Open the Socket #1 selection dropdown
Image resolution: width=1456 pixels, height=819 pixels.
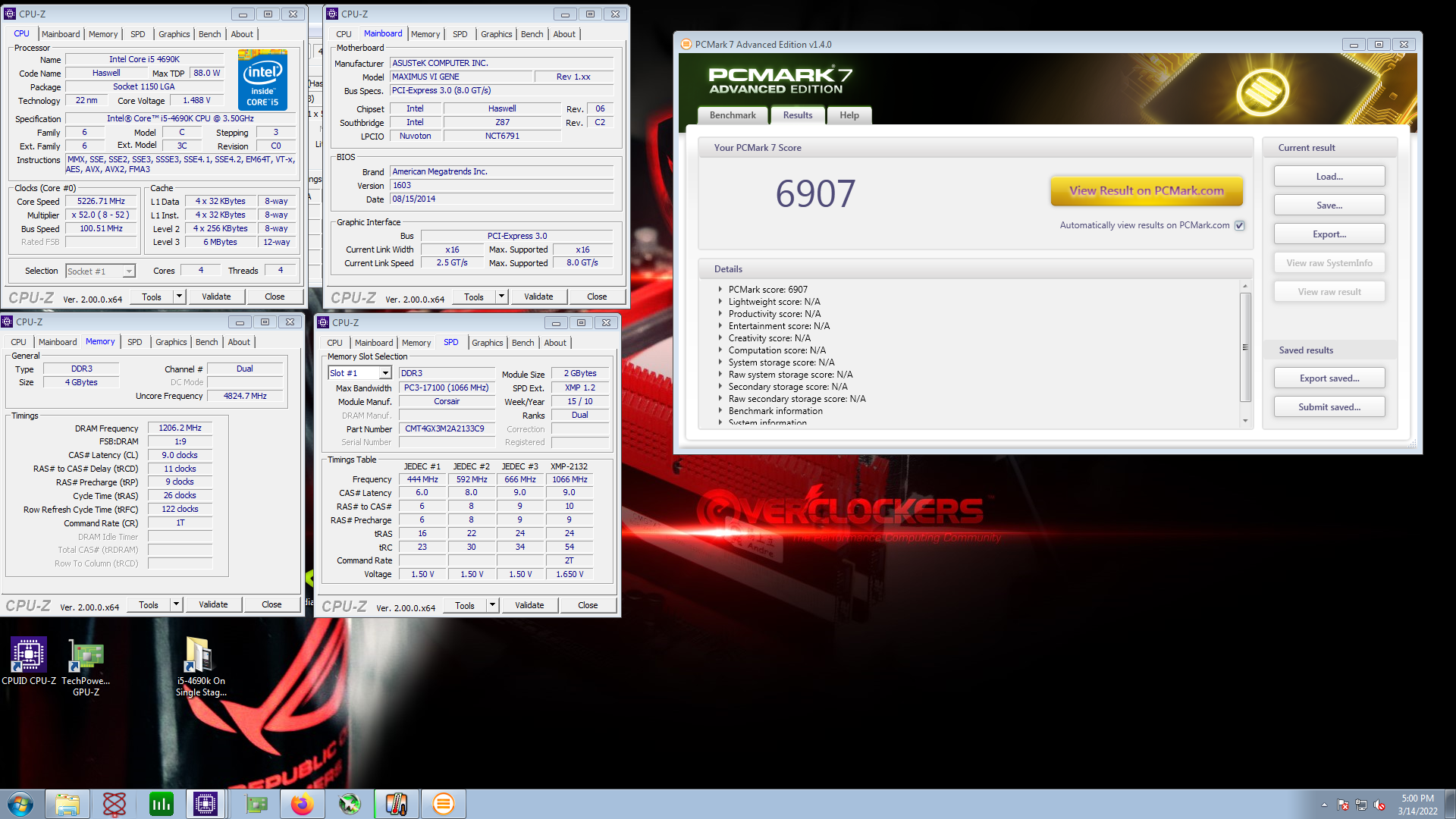point(129,271)
